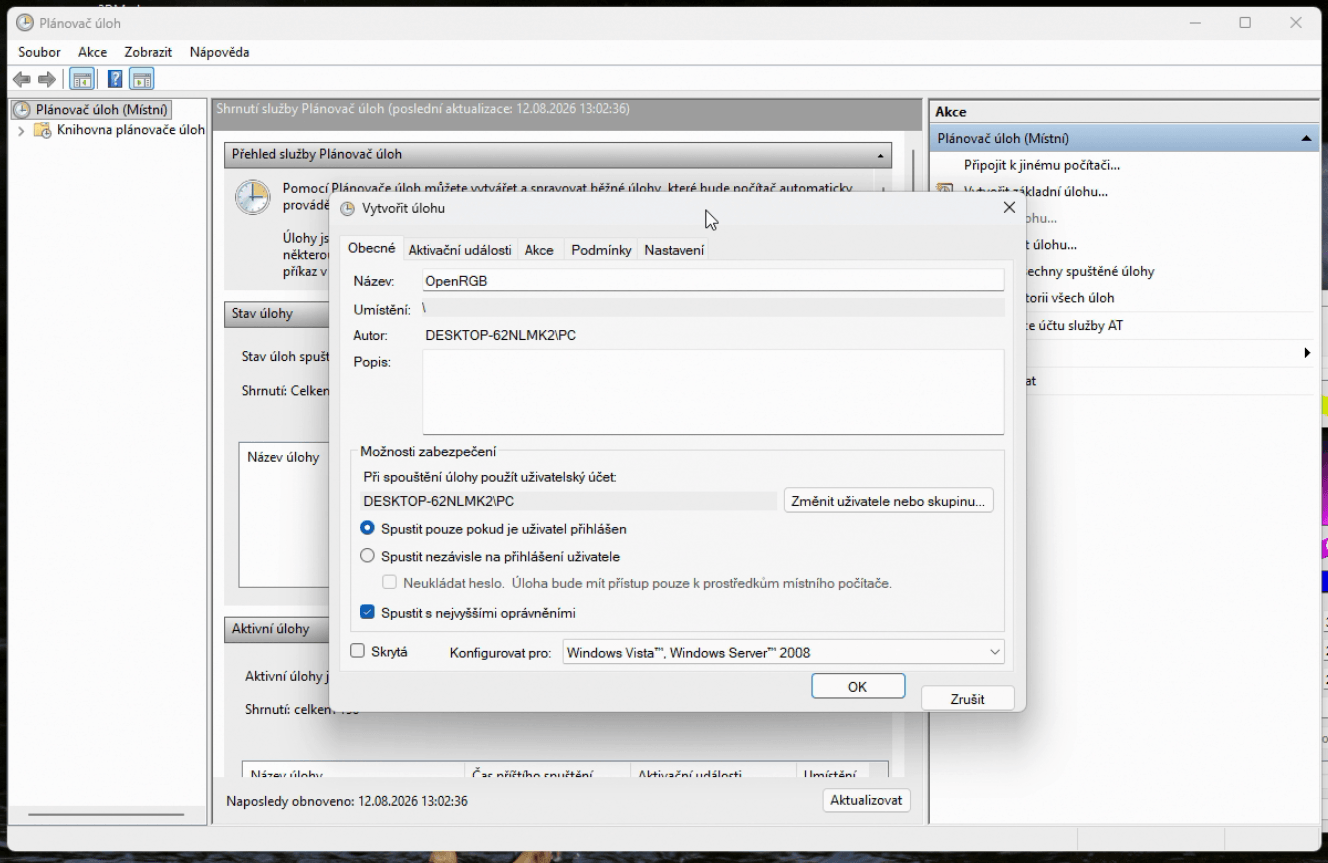Expand the Knihovna plánovače úloh tree node
1328x863 pixels.
point(22,131)
